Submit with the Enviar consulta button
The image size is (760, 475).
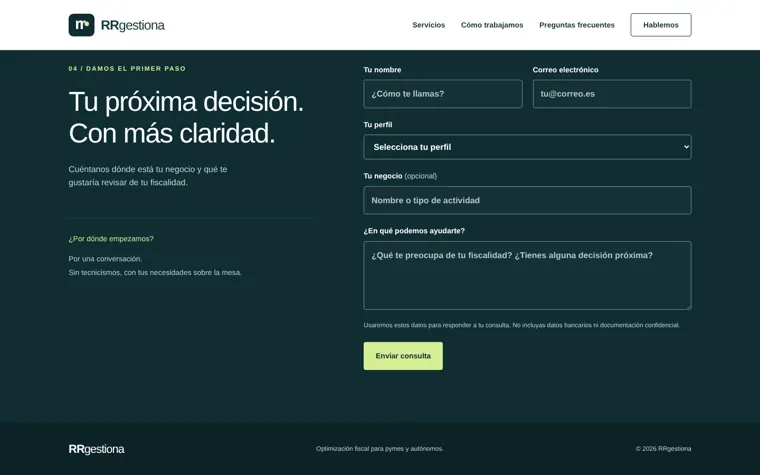tap(403, 356)
